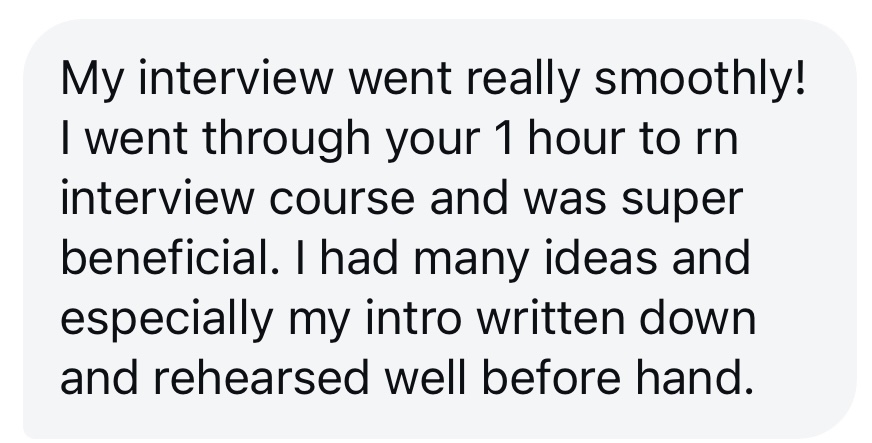This screenshot has width=872, height=443.
Task: Click the word "intro" in the message
Action: click(413, 317)
